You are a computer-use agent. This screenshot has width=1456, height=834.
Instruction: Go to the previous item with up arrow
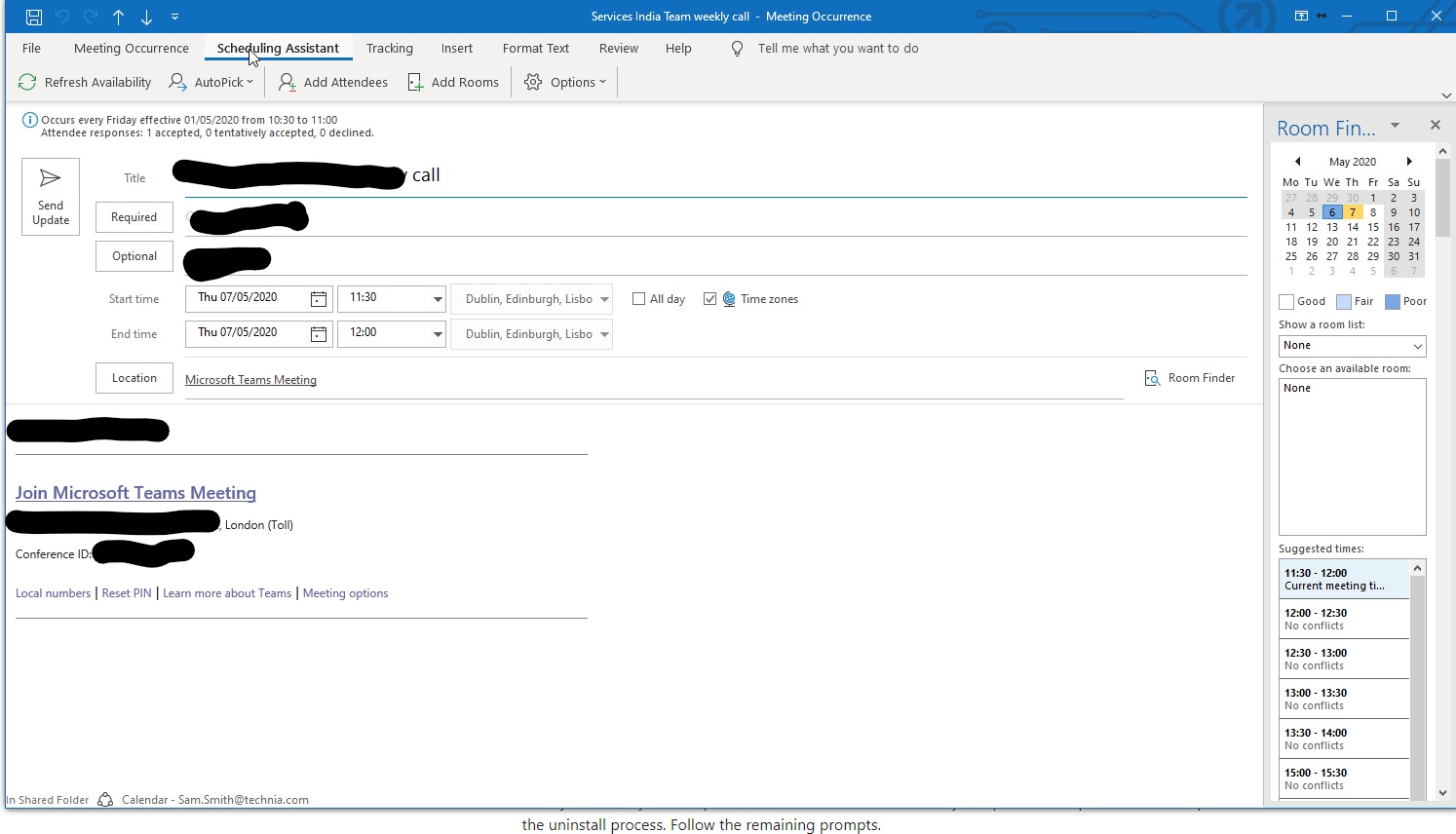[x=119, y=17]
